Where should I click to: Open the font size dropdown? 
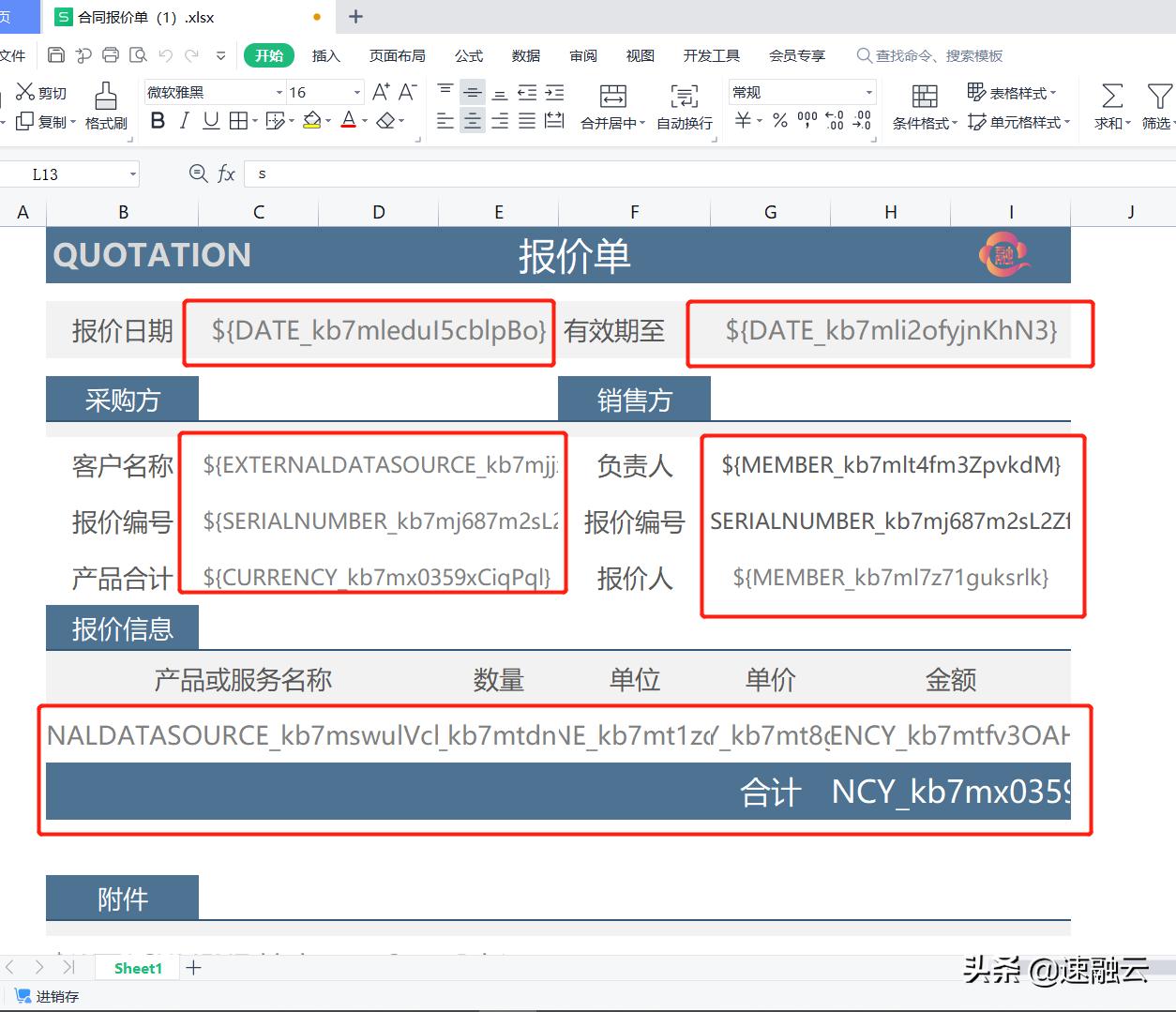(355, 91)
